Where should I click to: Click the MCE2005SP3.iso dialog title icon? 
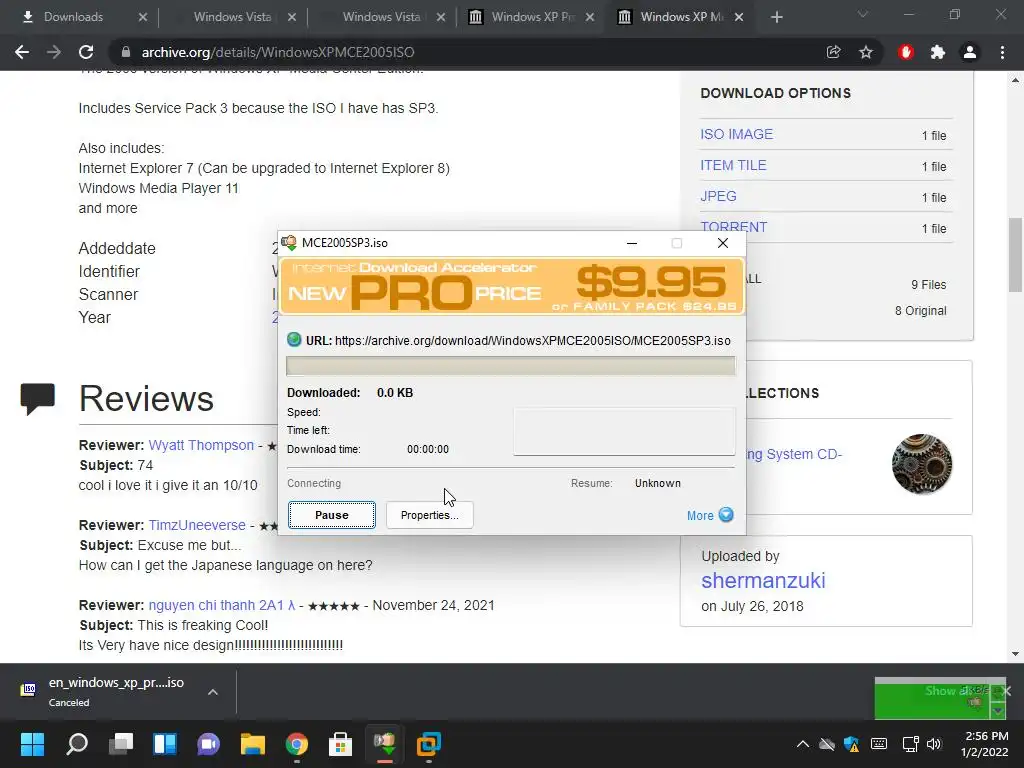pos(289,243)
